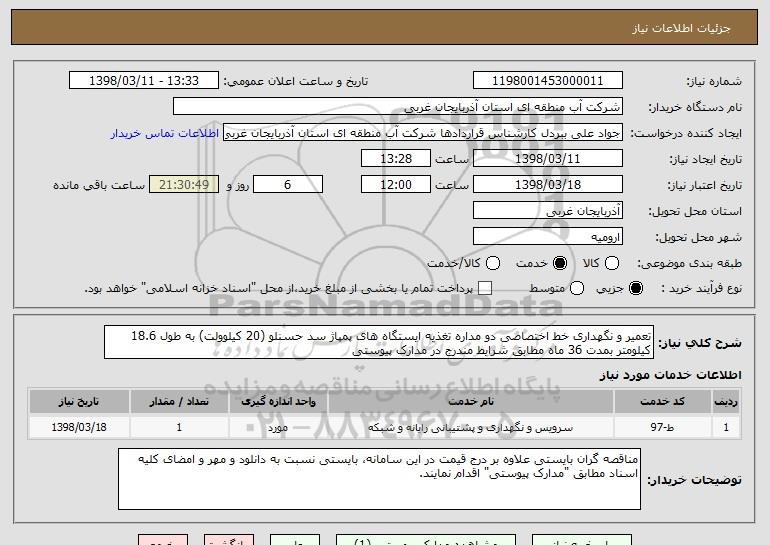
Task: Click the delivery province field آذربایجان غربی
Action: click(548, 211)
